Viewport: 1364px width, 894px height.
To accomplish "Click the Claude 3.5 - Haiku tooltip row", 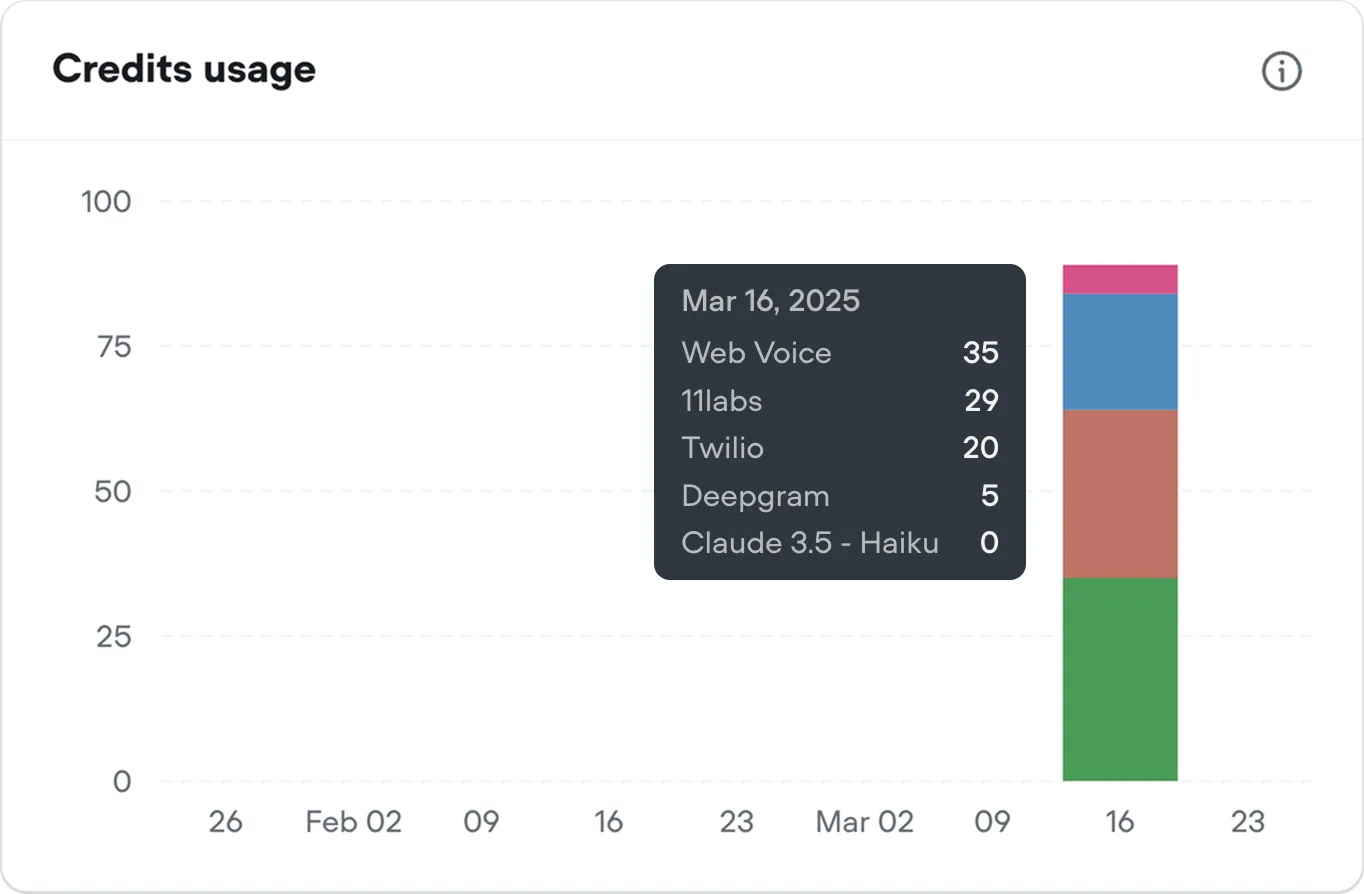I will pos(840,543).
